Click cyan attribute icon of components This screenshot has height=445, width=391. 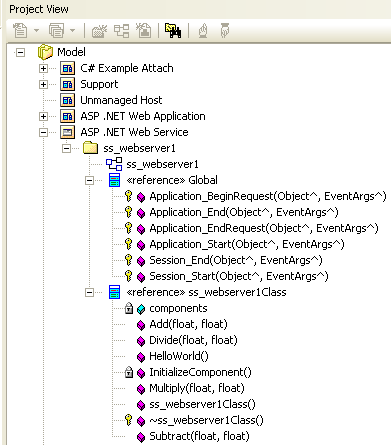pos(141,310)
